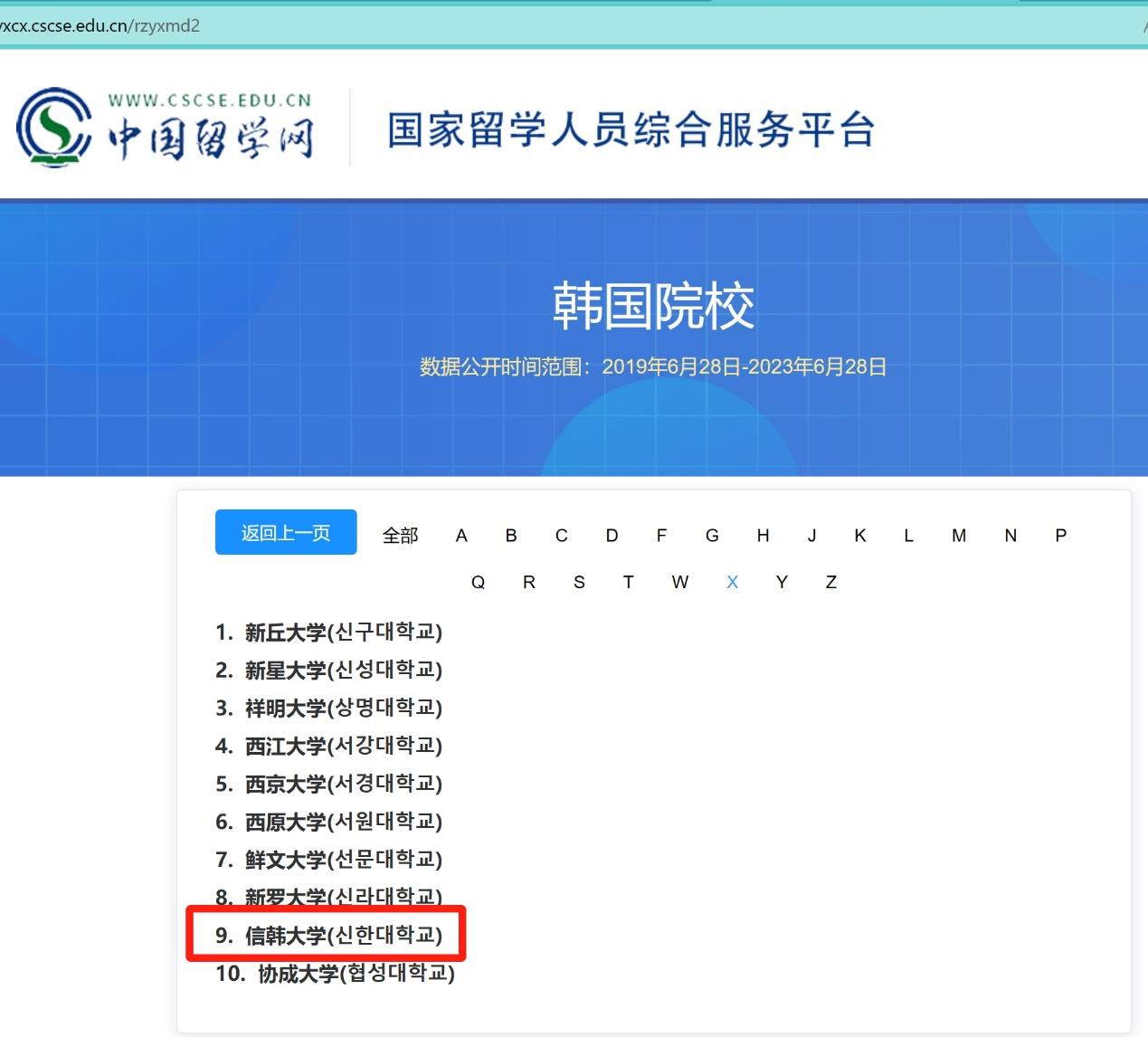This screenshot has width=1148, height=1037.
Task: Select highlighted 信韩大学 entry
Action: pyautogui.click(x=343, y=936)
